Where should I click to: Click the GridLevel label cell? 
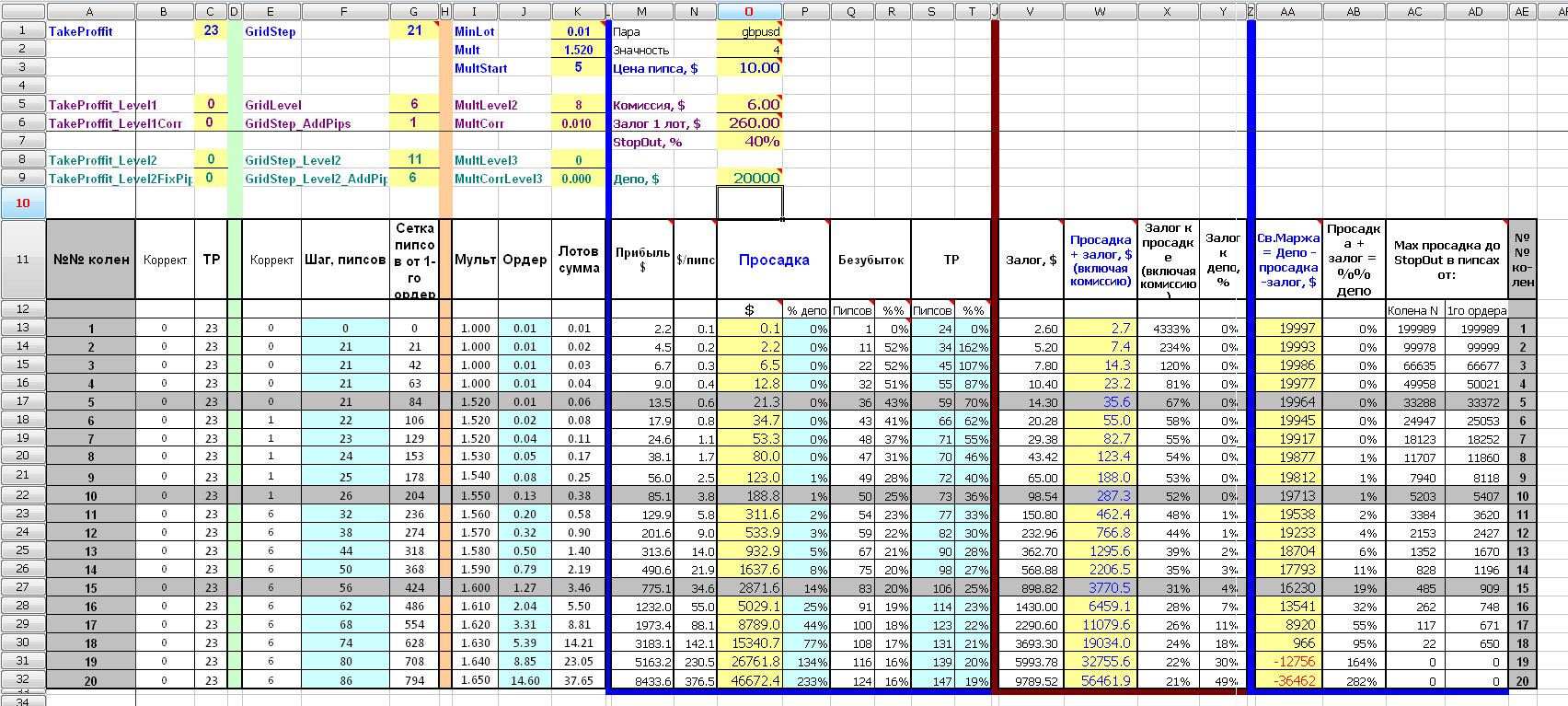[x=317, y=105]
